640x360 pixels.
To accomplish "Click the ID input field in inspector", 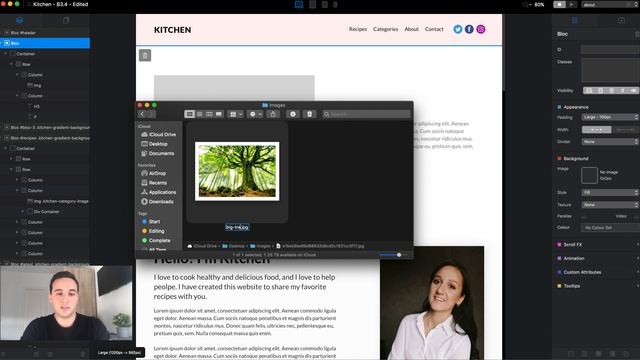I will (610, 50).
